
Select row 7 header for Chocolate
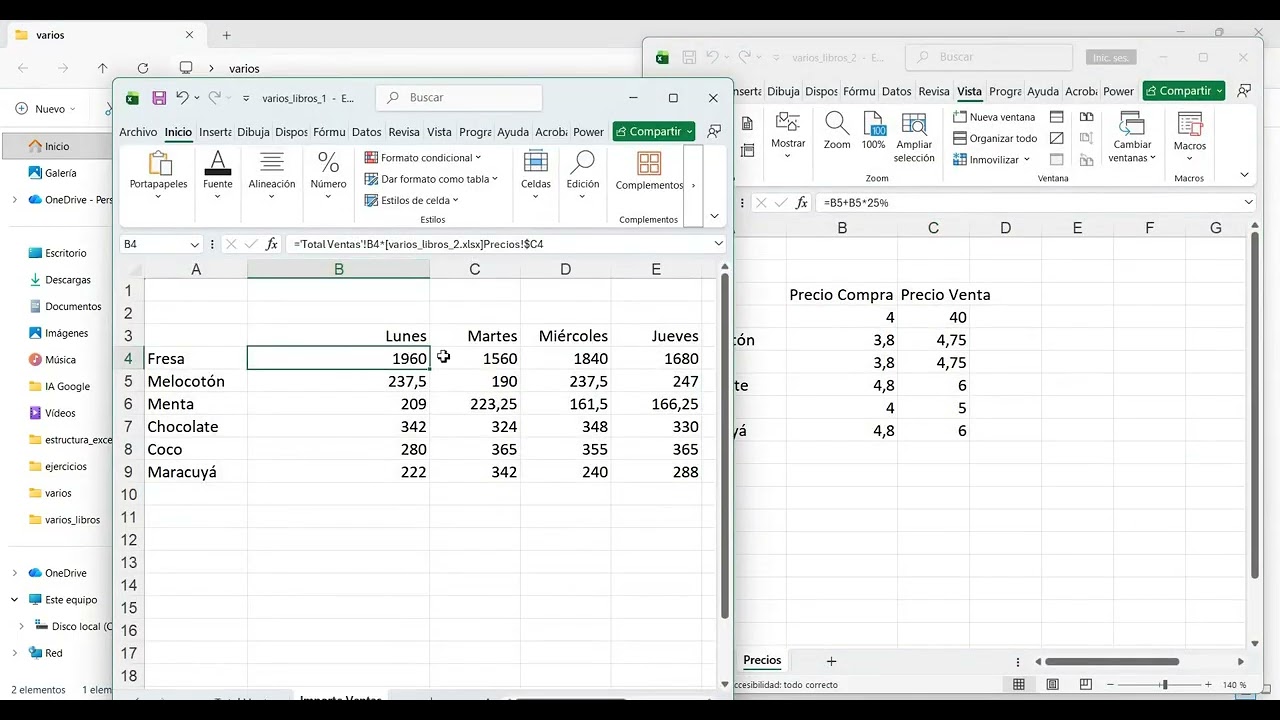tap(128, 426)
